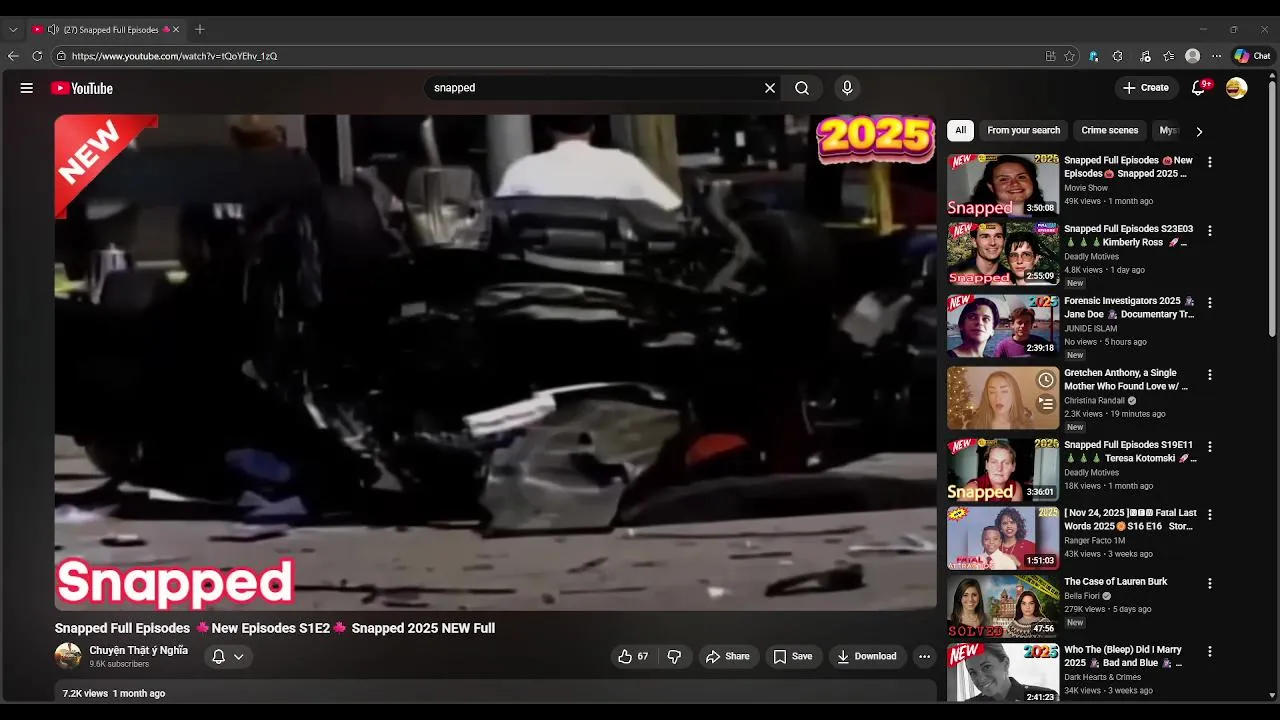Open options for The Case of Lauren Burk
1280x720 pixels.
coord(1210,583)
